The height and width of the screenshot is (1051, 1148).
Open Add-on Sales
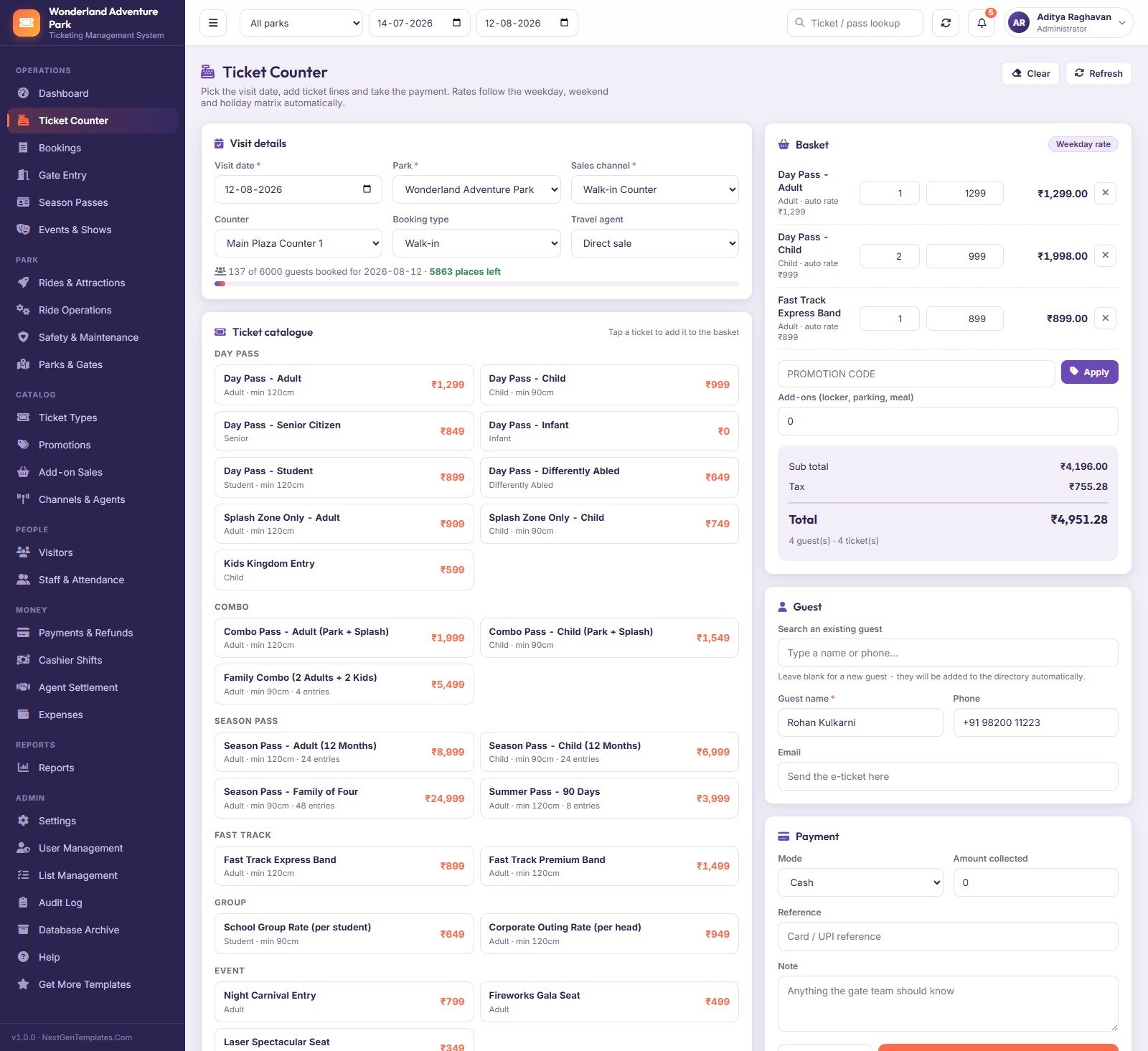tap(92, 472)
